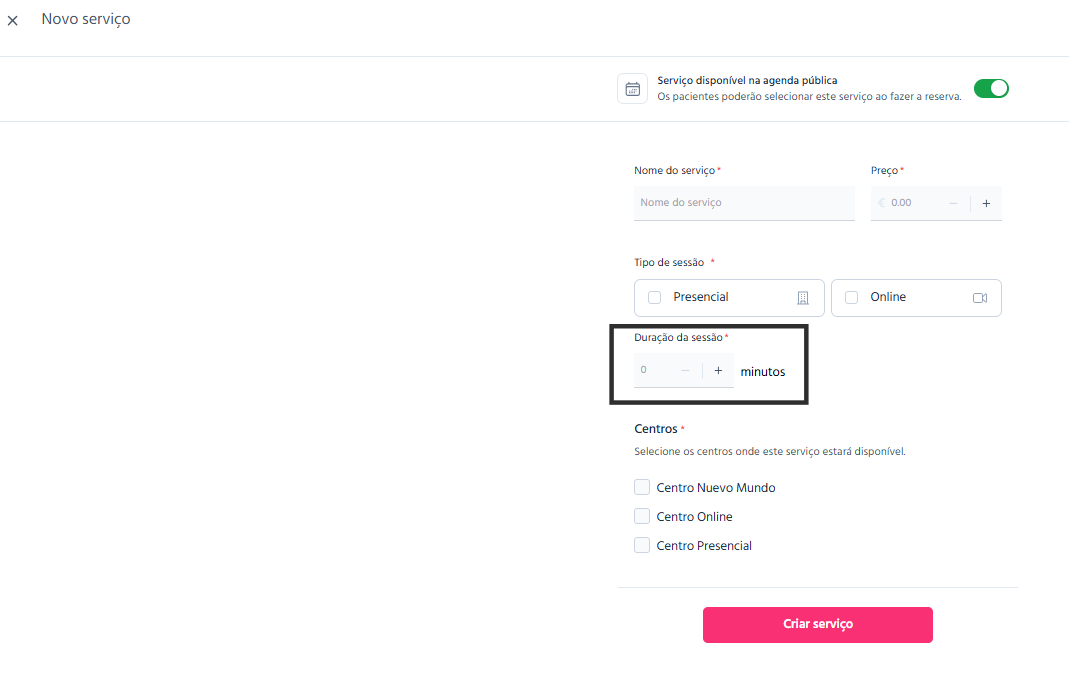Screen dimensions: 1069x691
Task: Click the Presencial label text
Action: (x=701, y=297)
